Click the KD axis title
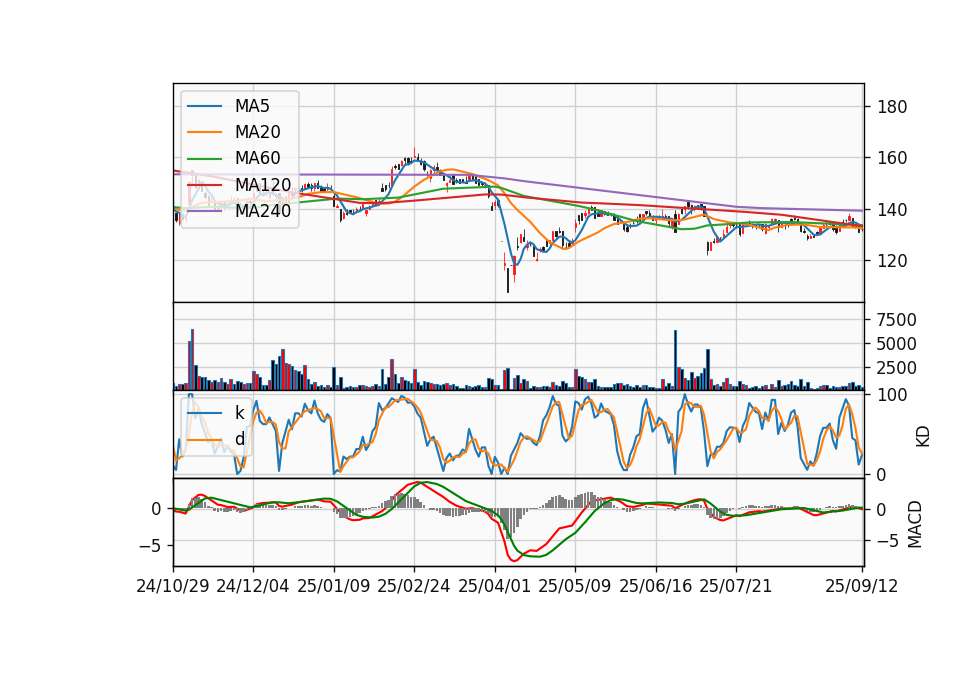 (923, 436)
